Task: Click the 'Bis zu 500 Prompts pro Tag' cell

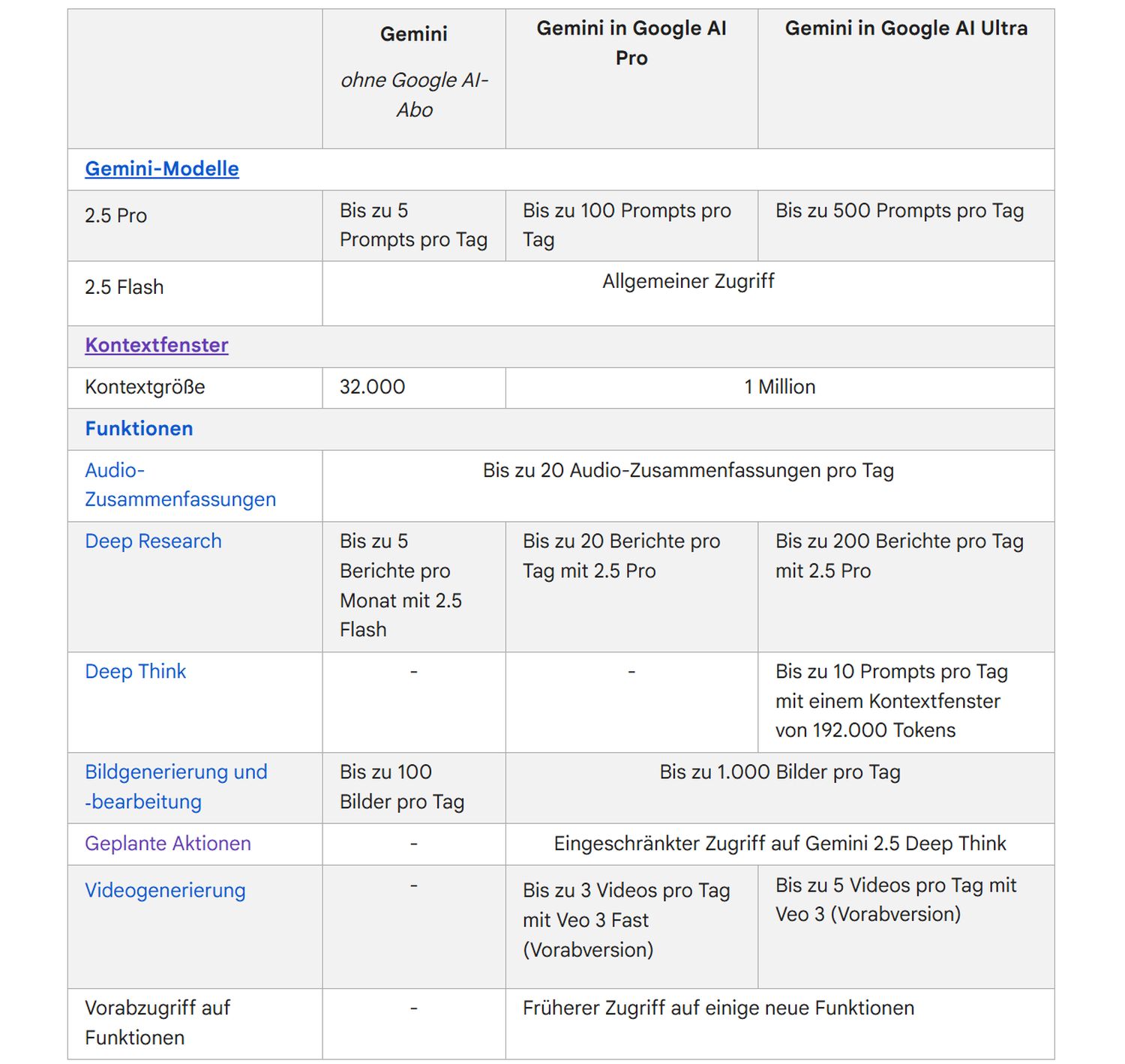Action: pos(899,211)
